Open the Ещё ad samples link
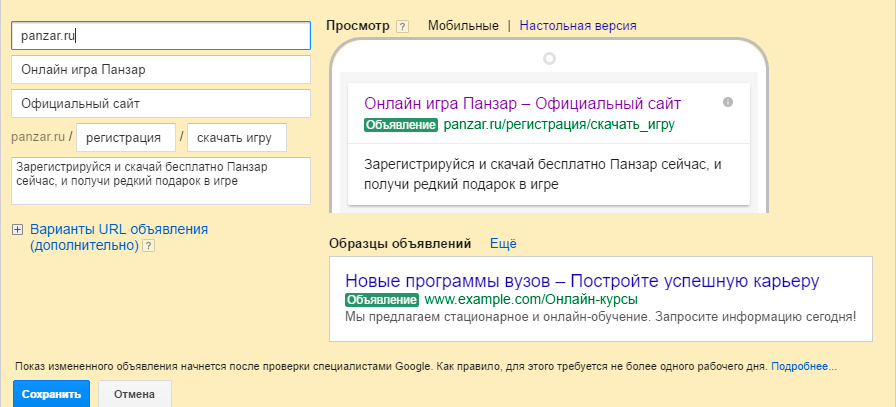This screenshot has width=896, height=407. [503, 244]
